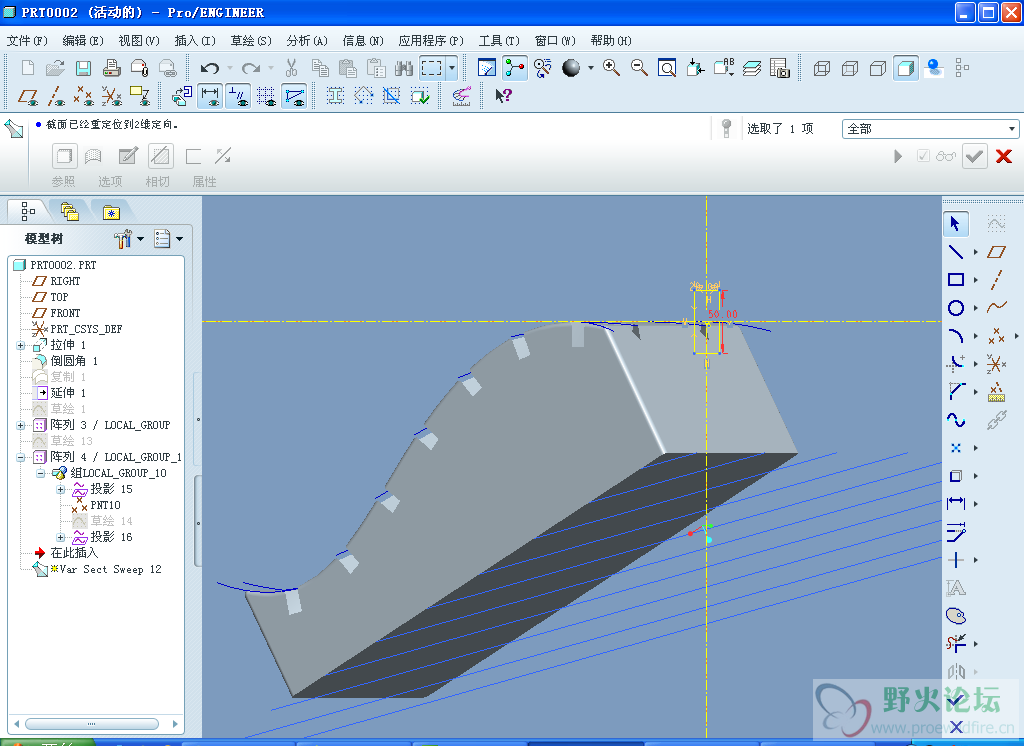Open the 视图(V) menu
The width and height of the screenshot is (1024, 746).
click(x=139, y=41)
